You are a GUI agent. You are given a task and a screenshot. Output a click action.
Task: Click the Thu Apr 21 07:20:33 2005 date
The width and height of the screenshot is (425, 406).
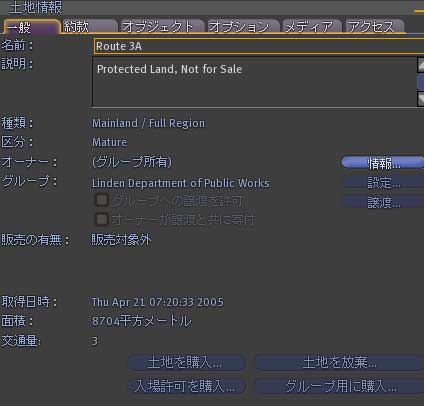158,302
